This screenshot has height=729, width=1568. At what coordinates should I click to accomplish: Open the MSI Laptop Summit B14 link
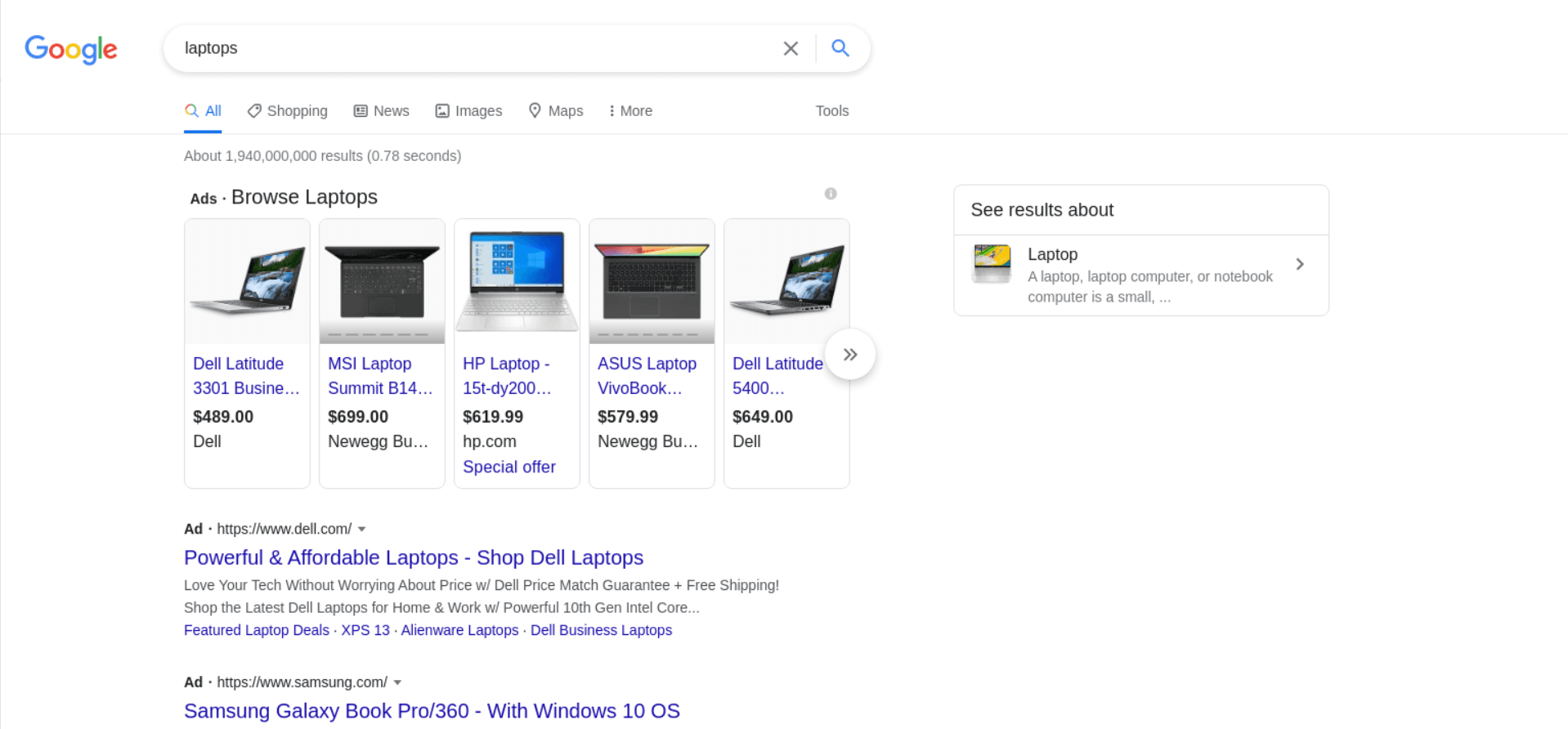click(x=380, y=376)
